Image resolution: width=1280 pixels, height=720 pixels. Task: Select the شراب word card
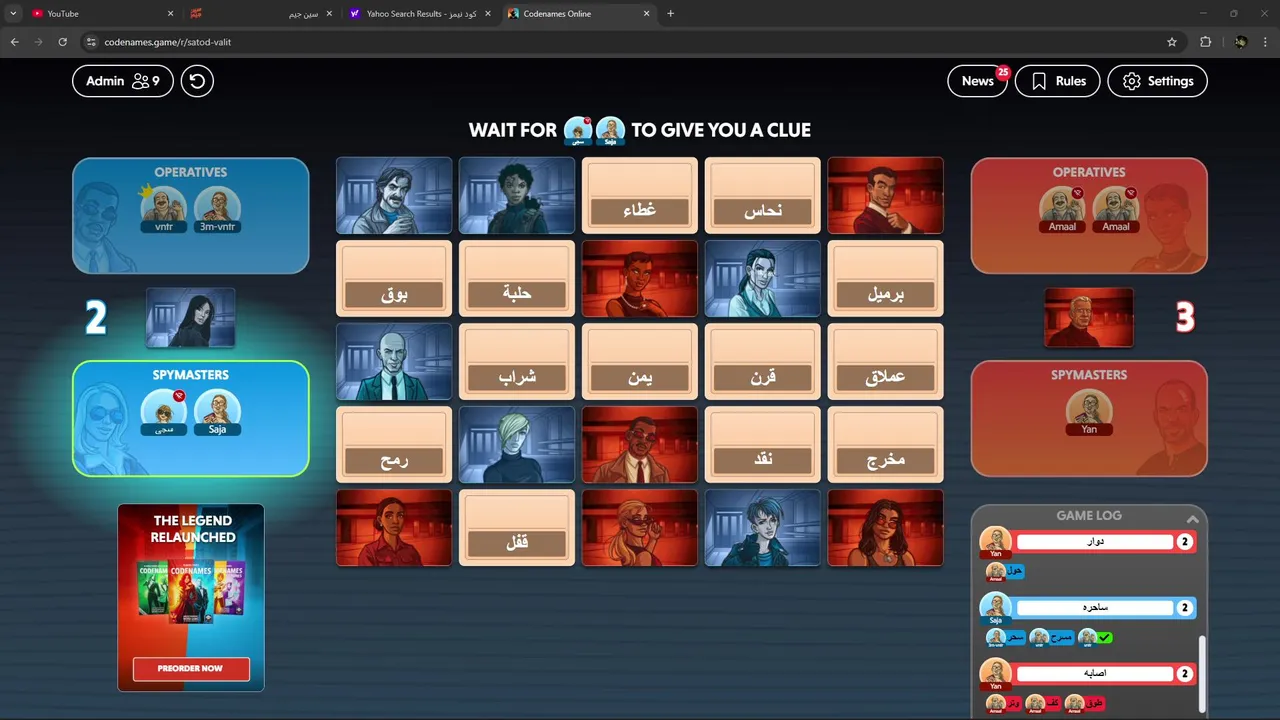[x=517, y=361]
